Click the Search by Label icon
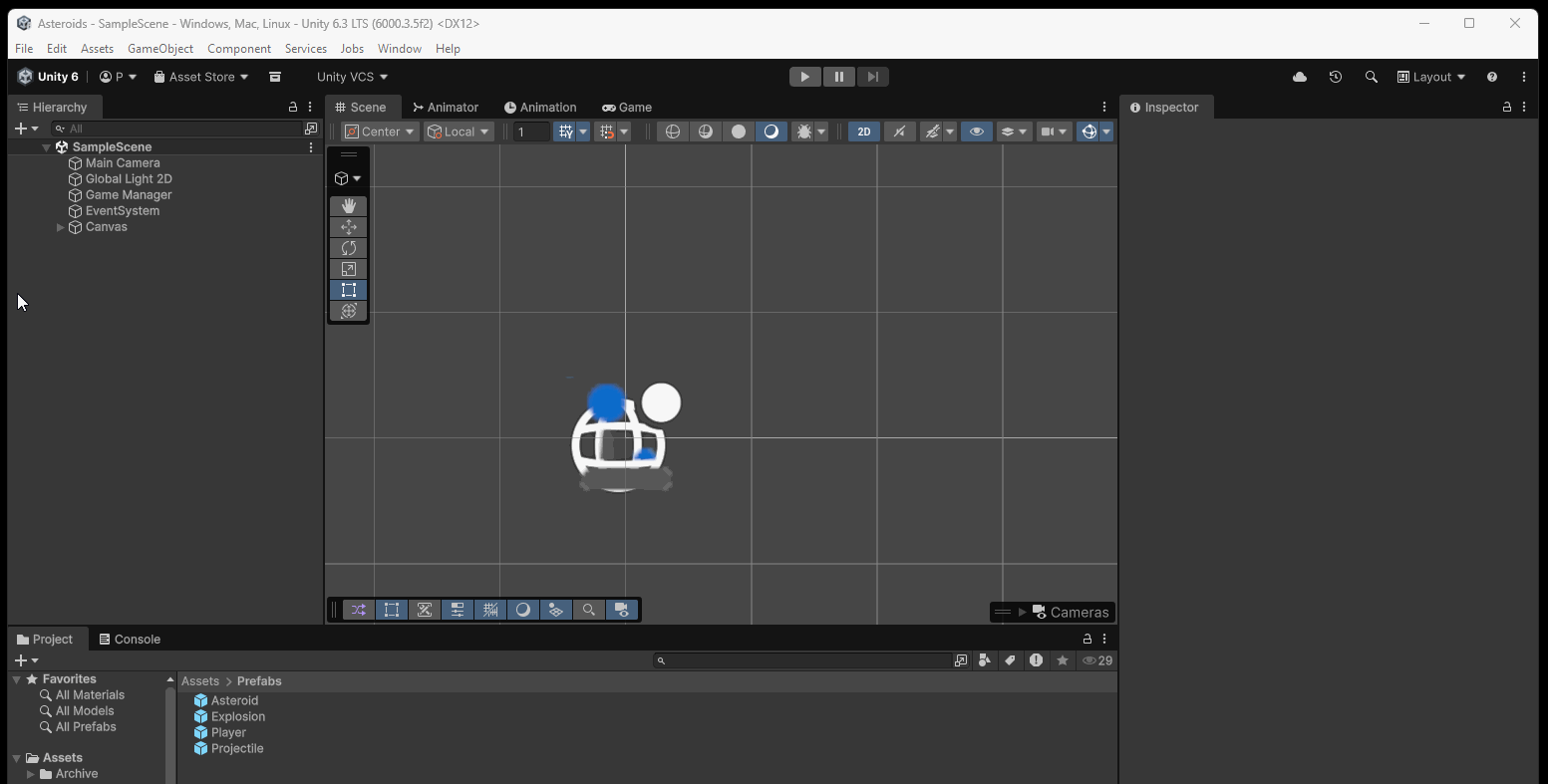Screen dimensions: 1548x784 click(x=1011, y=660)
